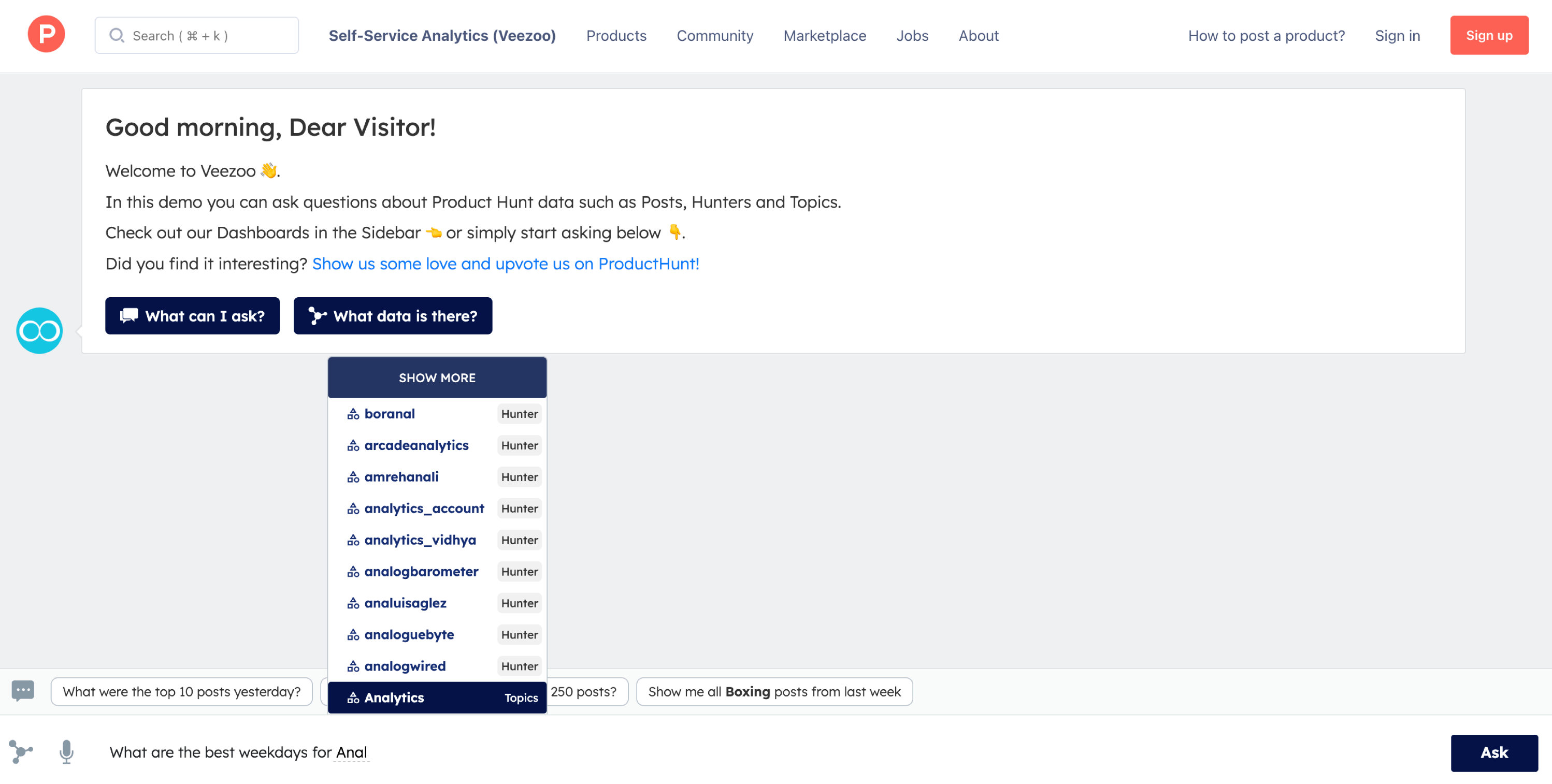This screenshot has height=784, width=1552.
Task: Click the Hunter tag next to amrehanali
Action: pos(520,477)
